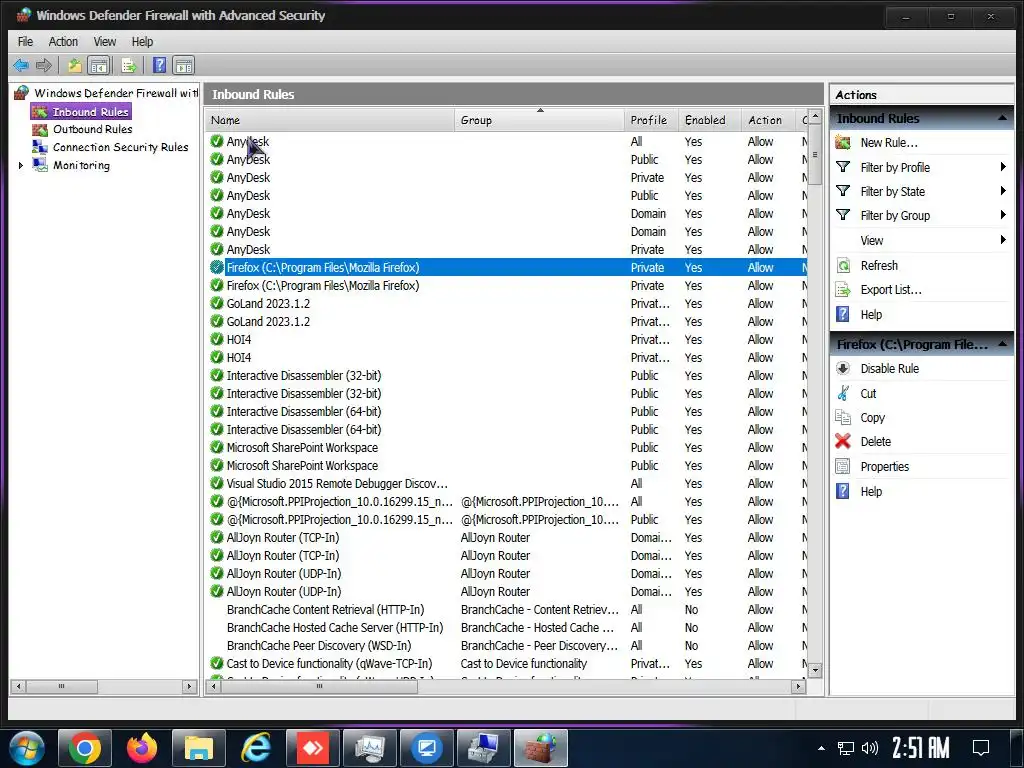
Task: Collapse the Inbound Rules actions section
Action: [1002, 118]
